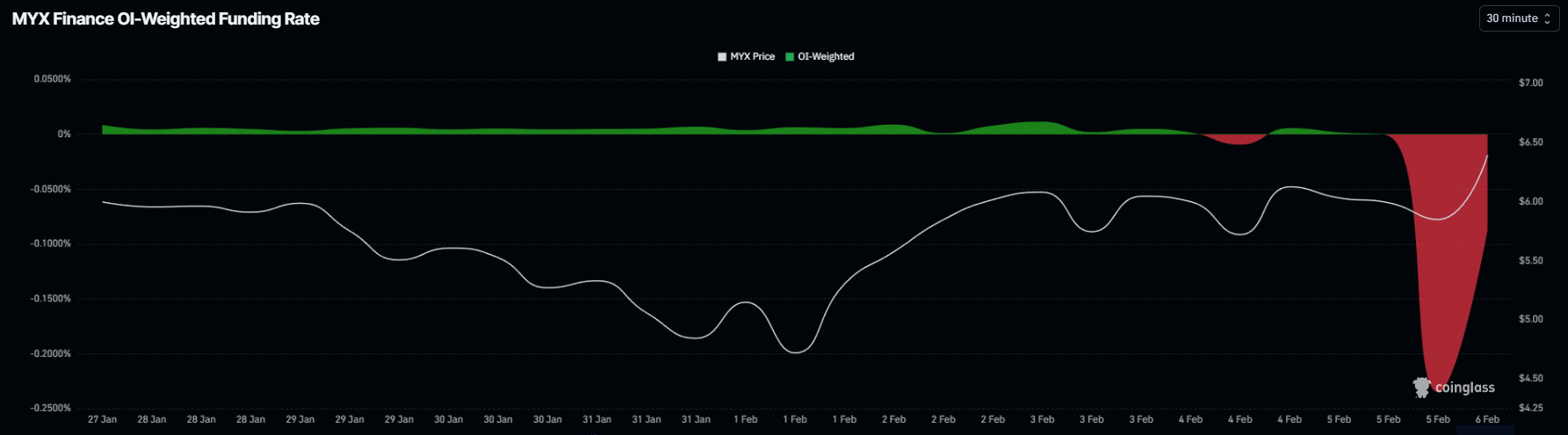
Task: Click the 6 Feb date label
Action: [x=1487, y=419]
